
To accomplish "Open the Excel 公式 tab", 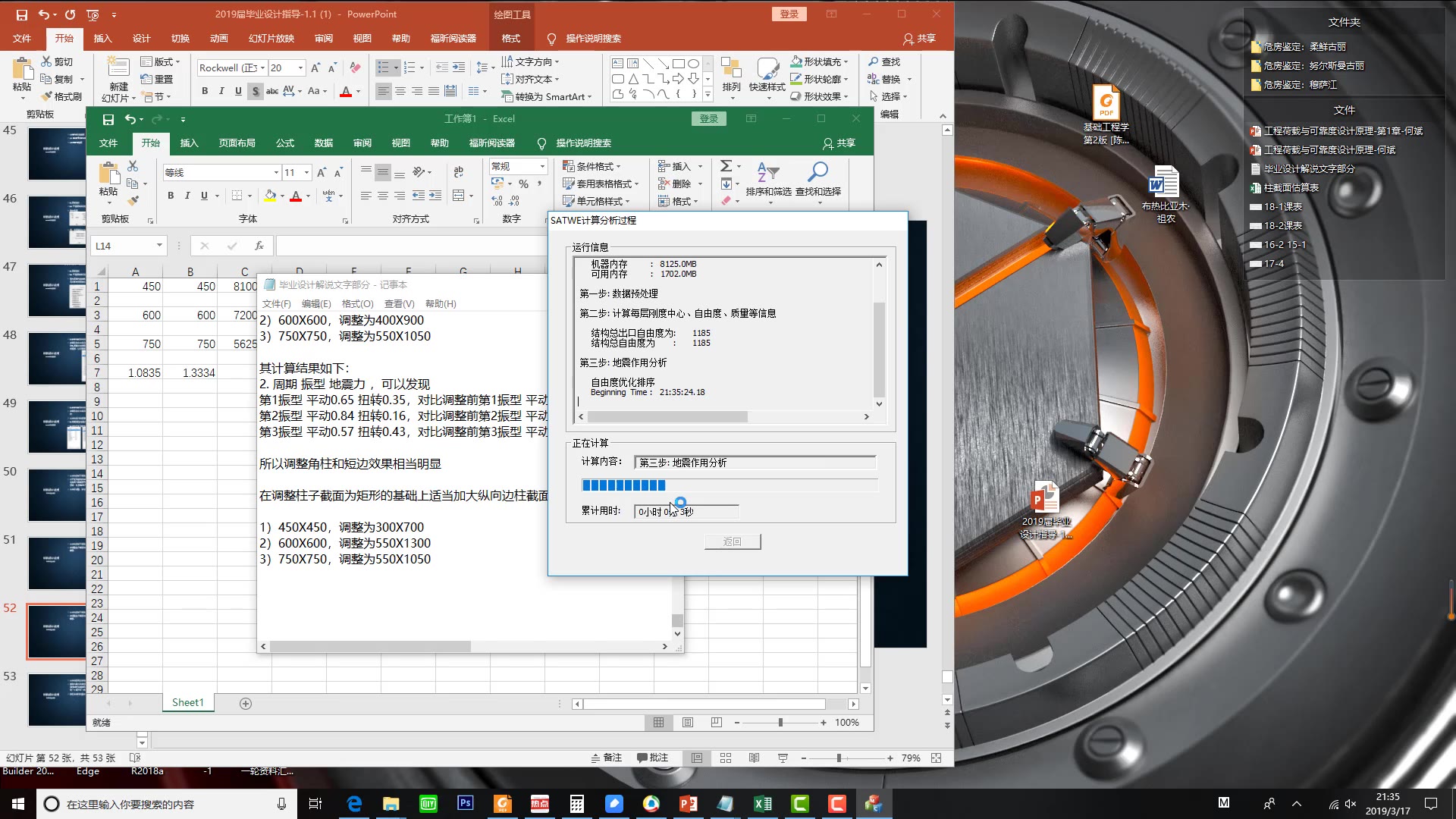I will (285, 143).
